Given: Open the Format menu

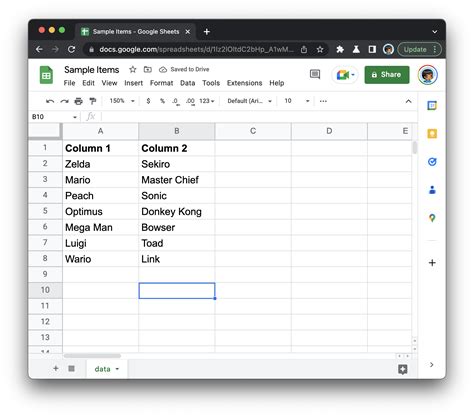Looking at the screenshot, I should (161, 83).
